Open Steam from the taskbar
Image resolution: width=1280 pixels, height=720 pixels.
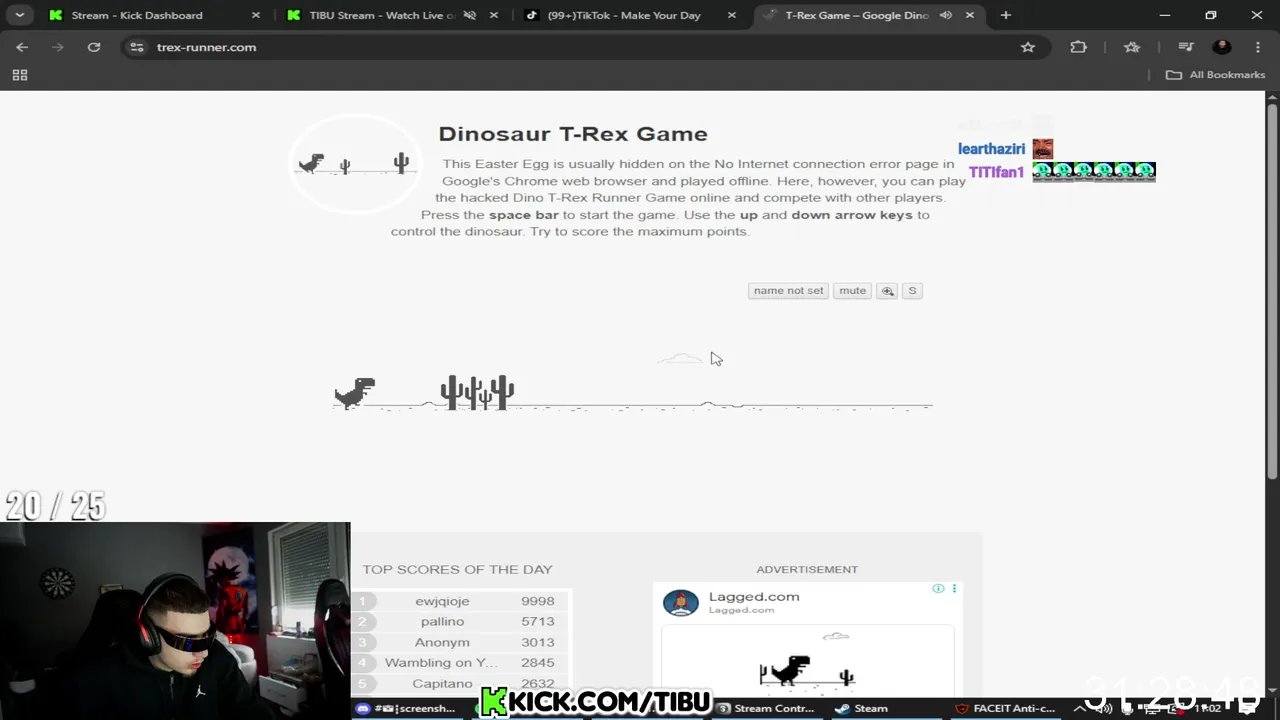(862, 708)
